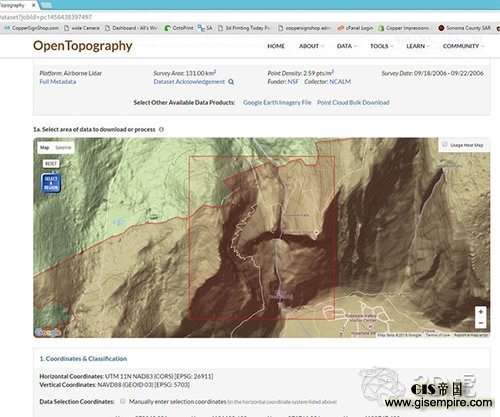This screenshot has height=417, width=500.
Task: Expand the LEARN menu
Action: click(x=417, y=46)
